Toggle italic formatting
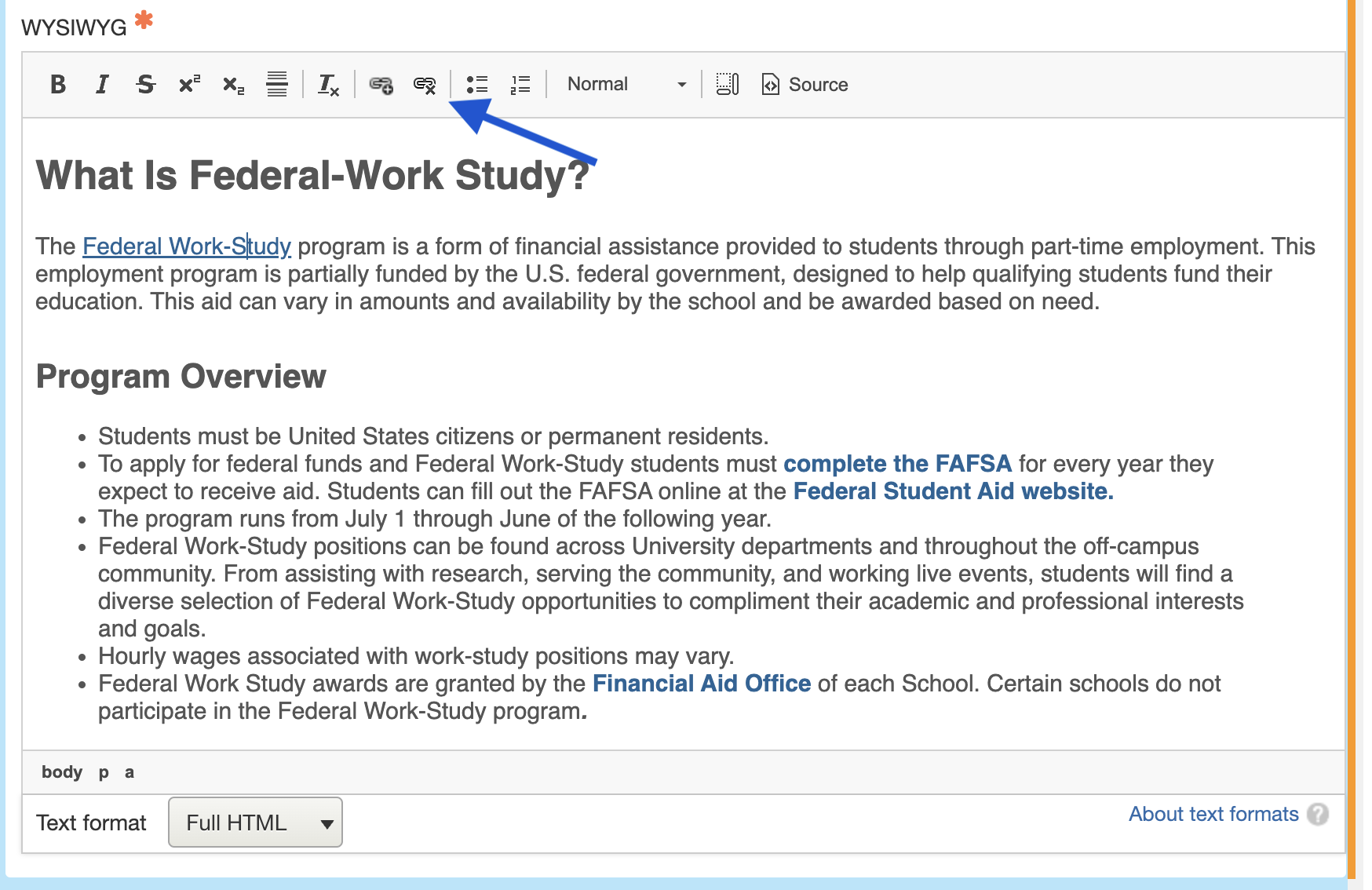This screenshot has height=890, width=1372. coord(101,84)
